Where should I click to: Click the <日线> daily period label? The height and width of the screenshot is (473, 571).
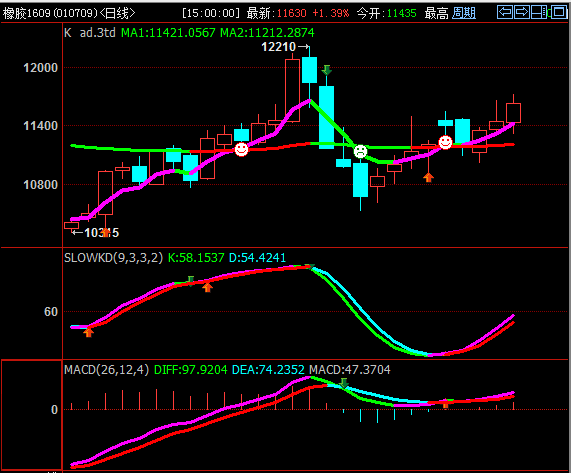pos(117,13)
